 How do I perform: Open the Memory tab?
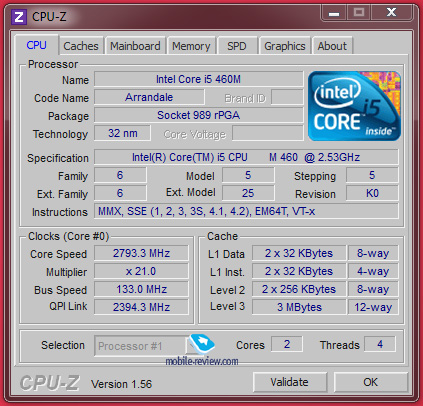(x=191, y=46)
